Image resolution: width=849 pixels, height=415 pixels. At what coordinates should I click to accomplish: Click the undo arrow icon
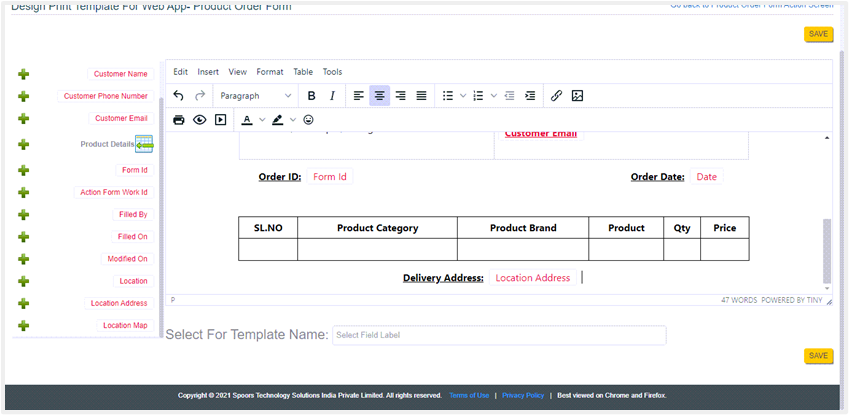pos(179,96)
